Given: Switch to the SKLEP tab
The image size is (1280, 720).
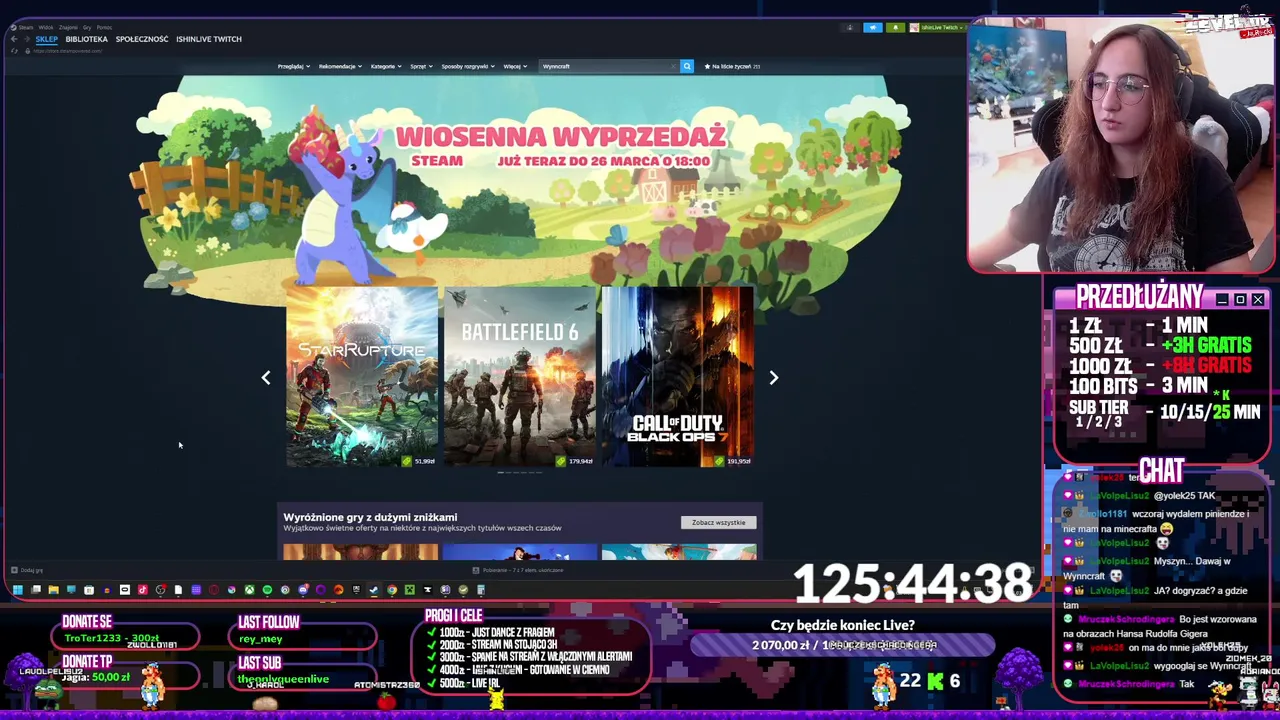Looking at the screenshot, I should pyautogui.click(x=47, y=39).
